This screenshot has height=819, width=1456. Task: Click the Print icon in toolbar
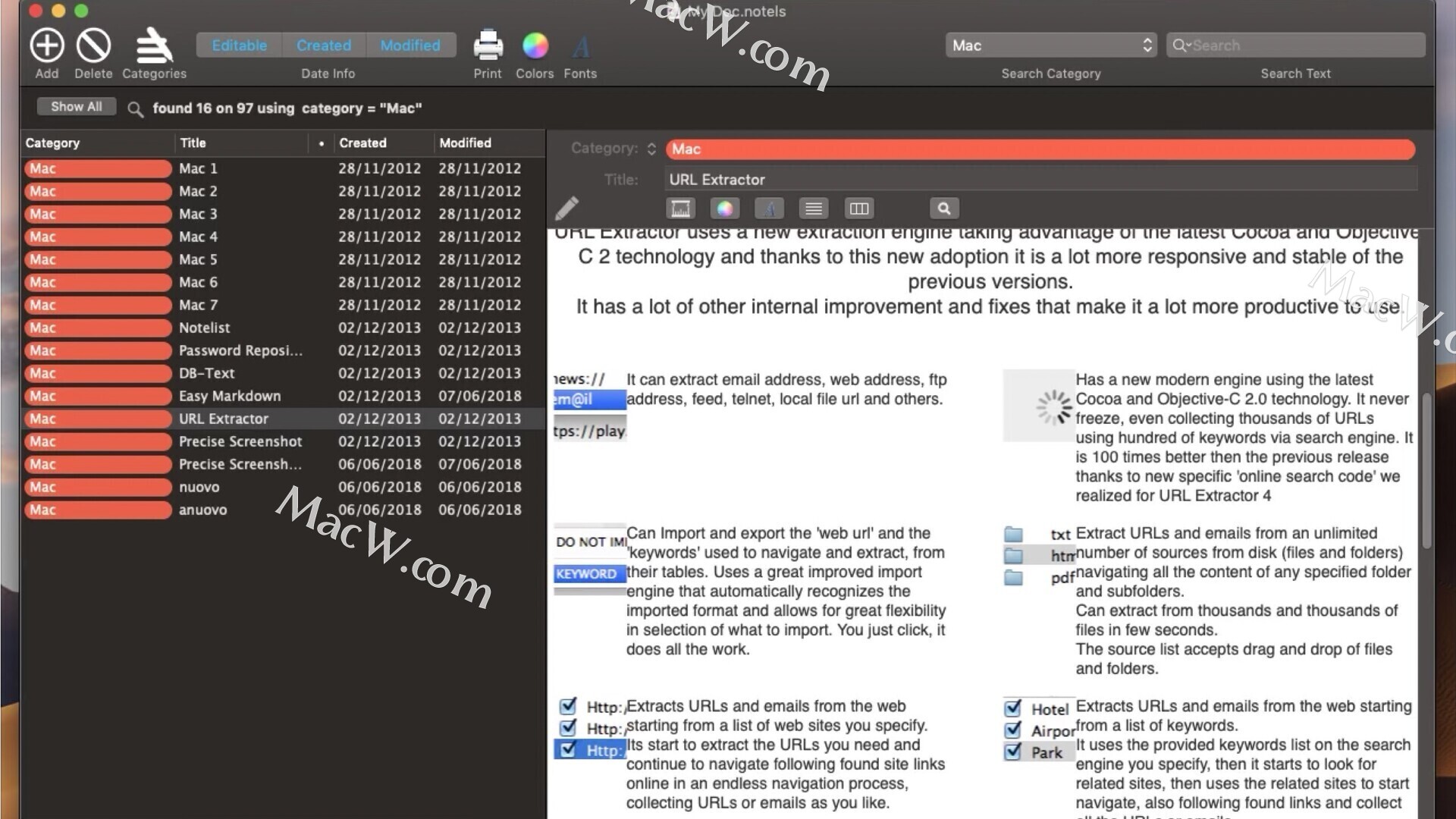[x=488, y=45]
